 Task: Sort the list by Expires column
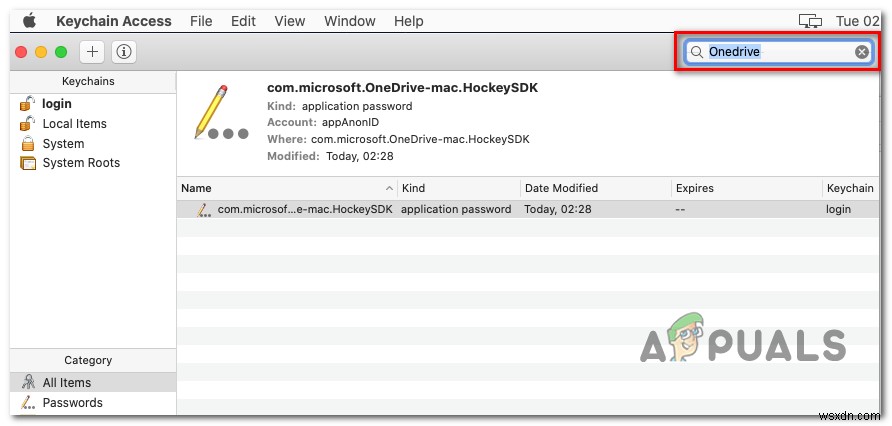tap(746, 188)
